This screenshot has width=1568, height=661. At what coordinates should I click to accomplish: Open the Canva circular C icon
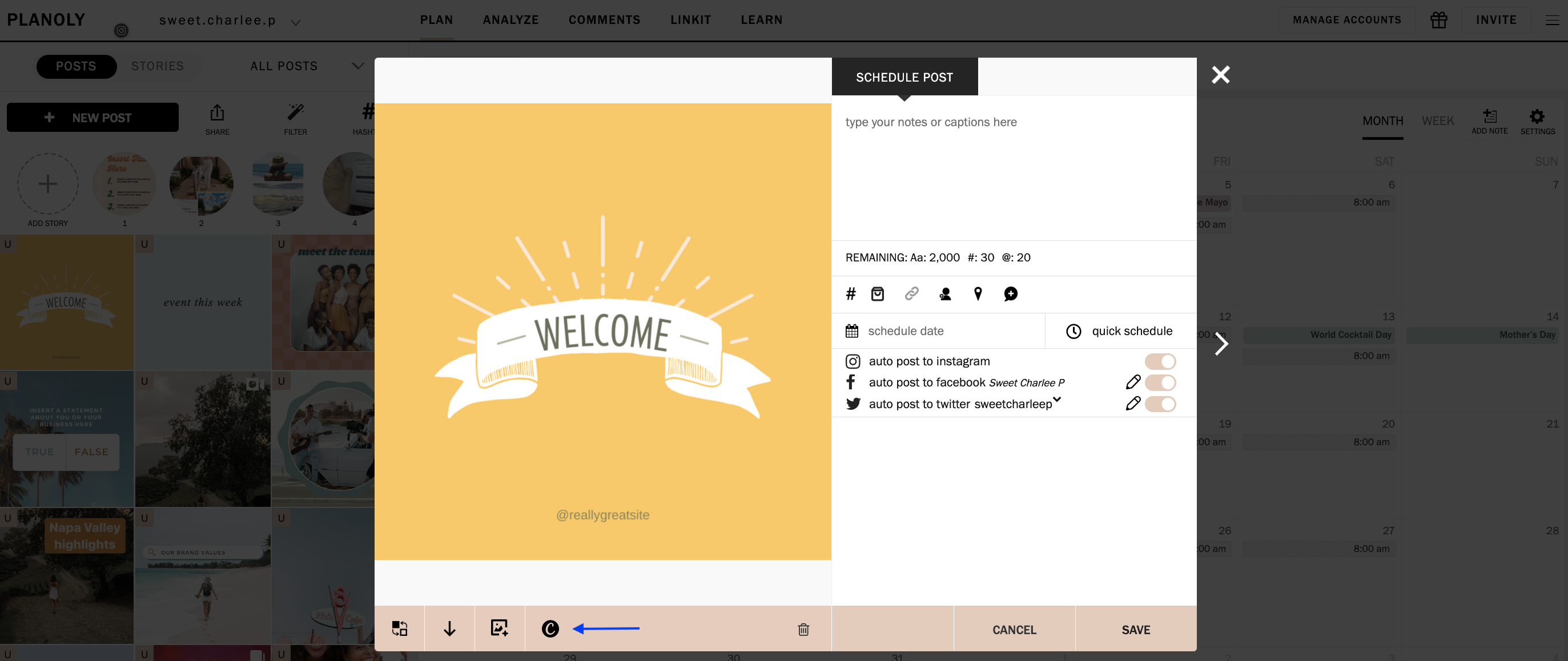[550, 628]
